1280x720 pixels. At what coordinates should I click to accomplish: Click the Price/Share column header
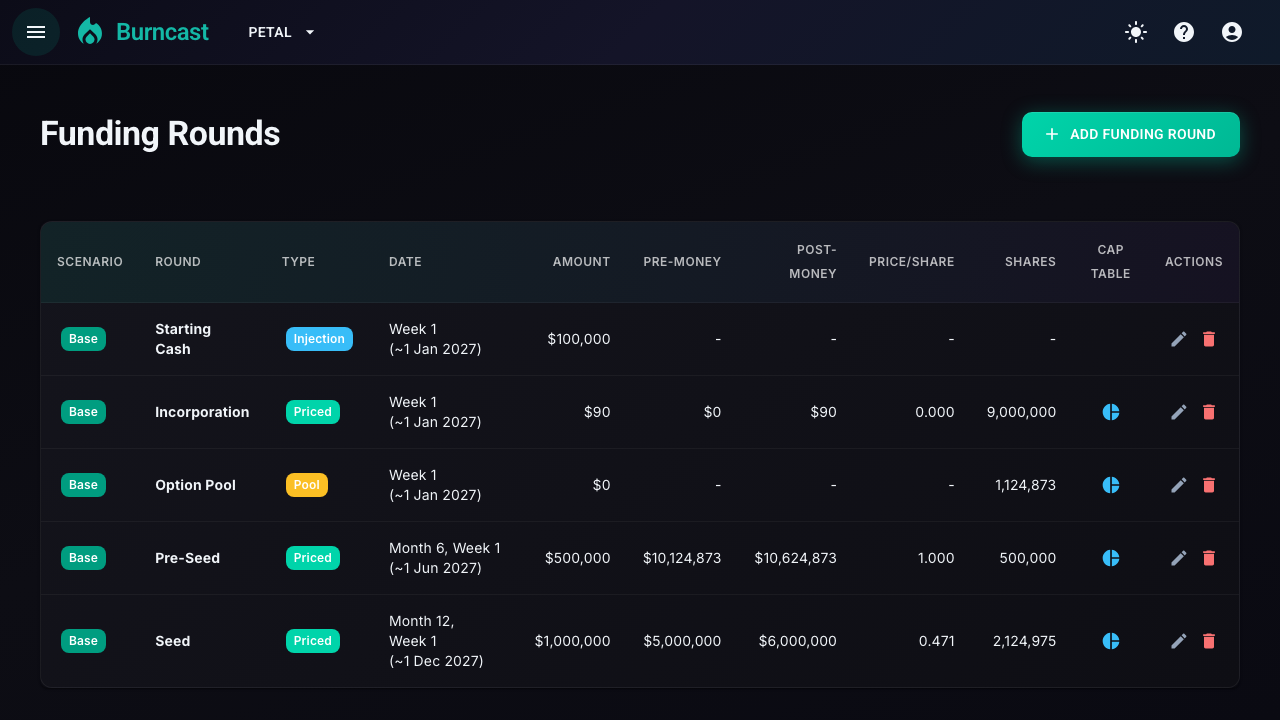coord(911,262)
